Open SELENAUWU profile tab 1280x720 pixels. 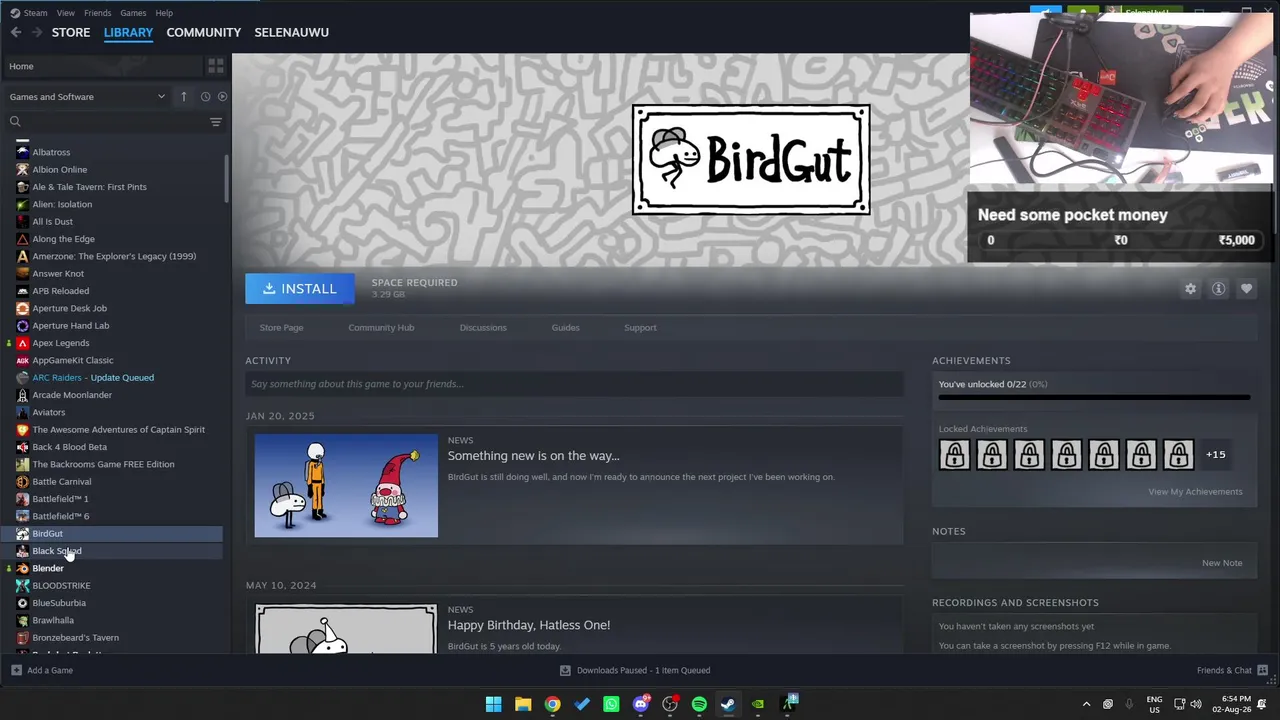pos(291,32)
